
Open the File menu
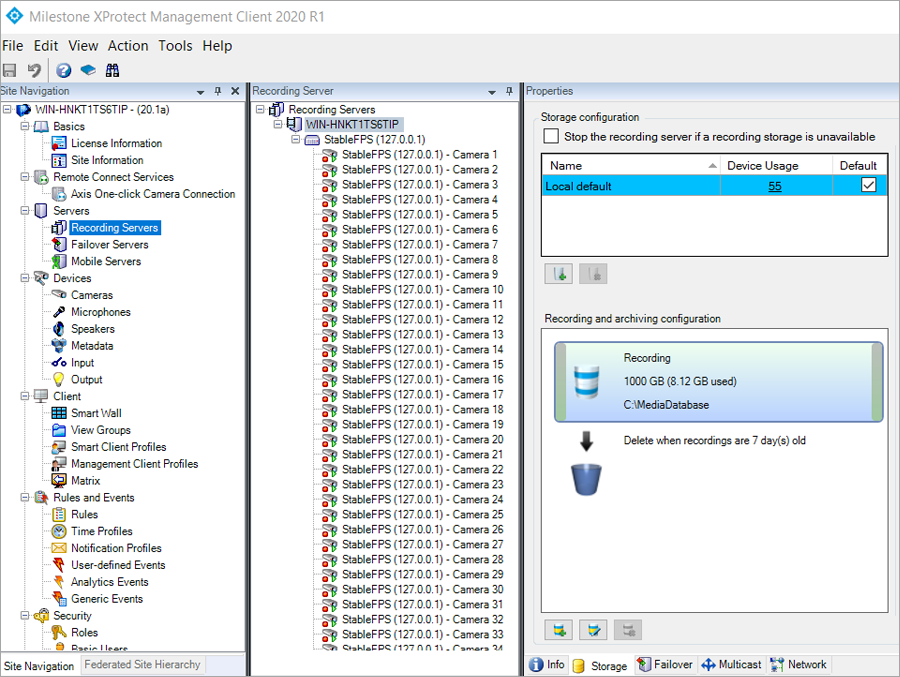(x=13, y=46)
